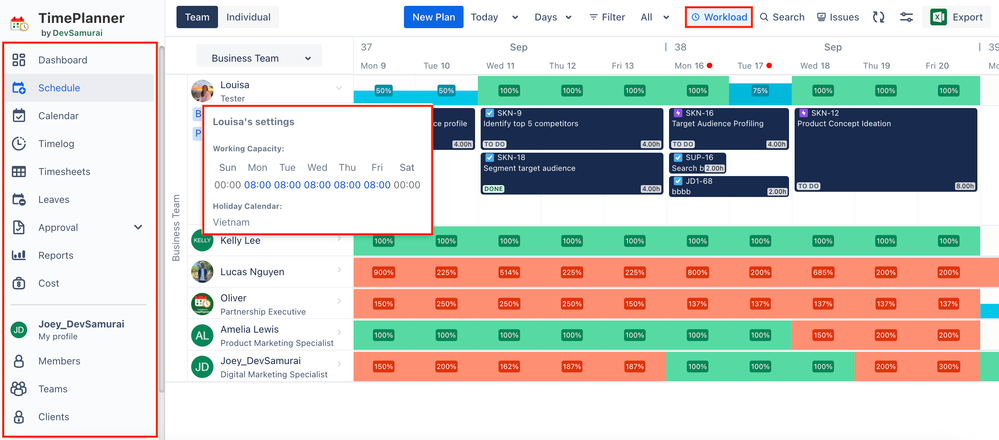The width and height of the screenshot is (999, 440).
Task: Click Friday's 08:00 working capacity value
Action: pos(377,185)
